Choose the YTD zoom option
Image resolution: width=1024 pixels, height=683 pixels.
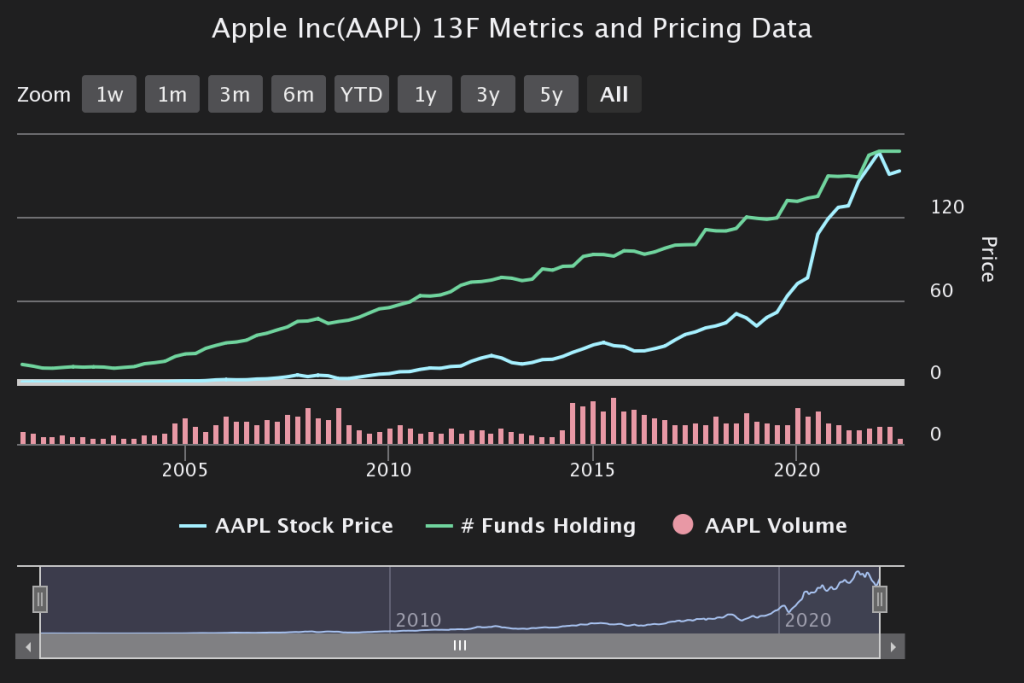361,95
